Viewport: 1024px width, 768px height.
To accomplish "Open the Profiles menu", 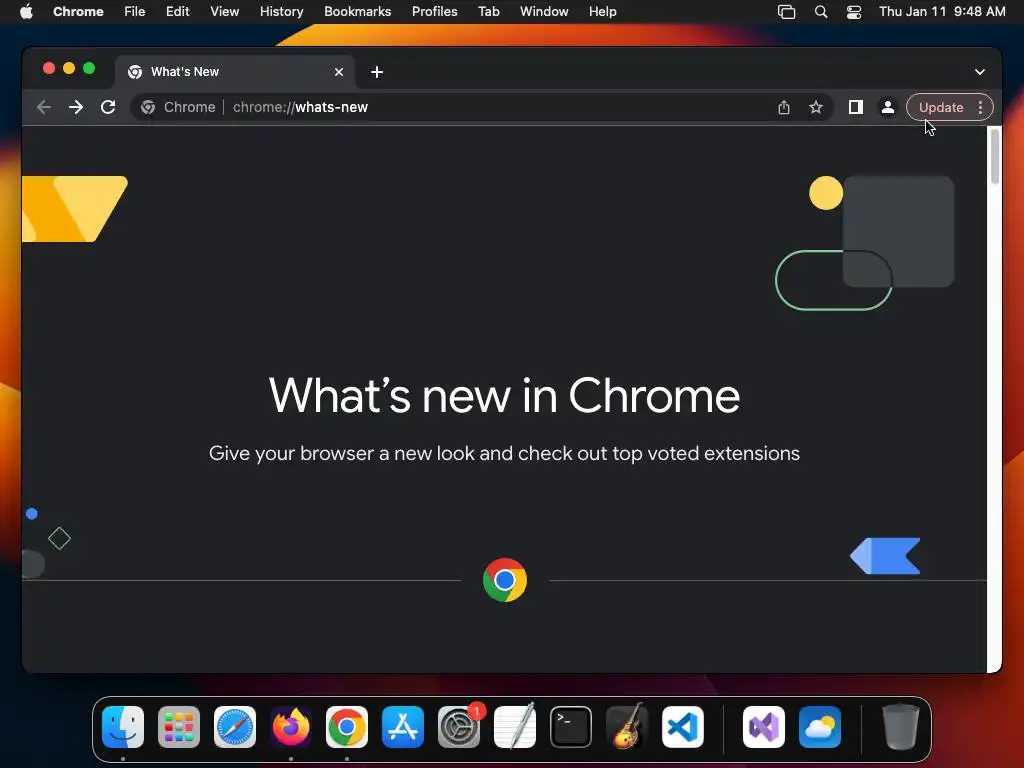I will [x=434, y=12].
